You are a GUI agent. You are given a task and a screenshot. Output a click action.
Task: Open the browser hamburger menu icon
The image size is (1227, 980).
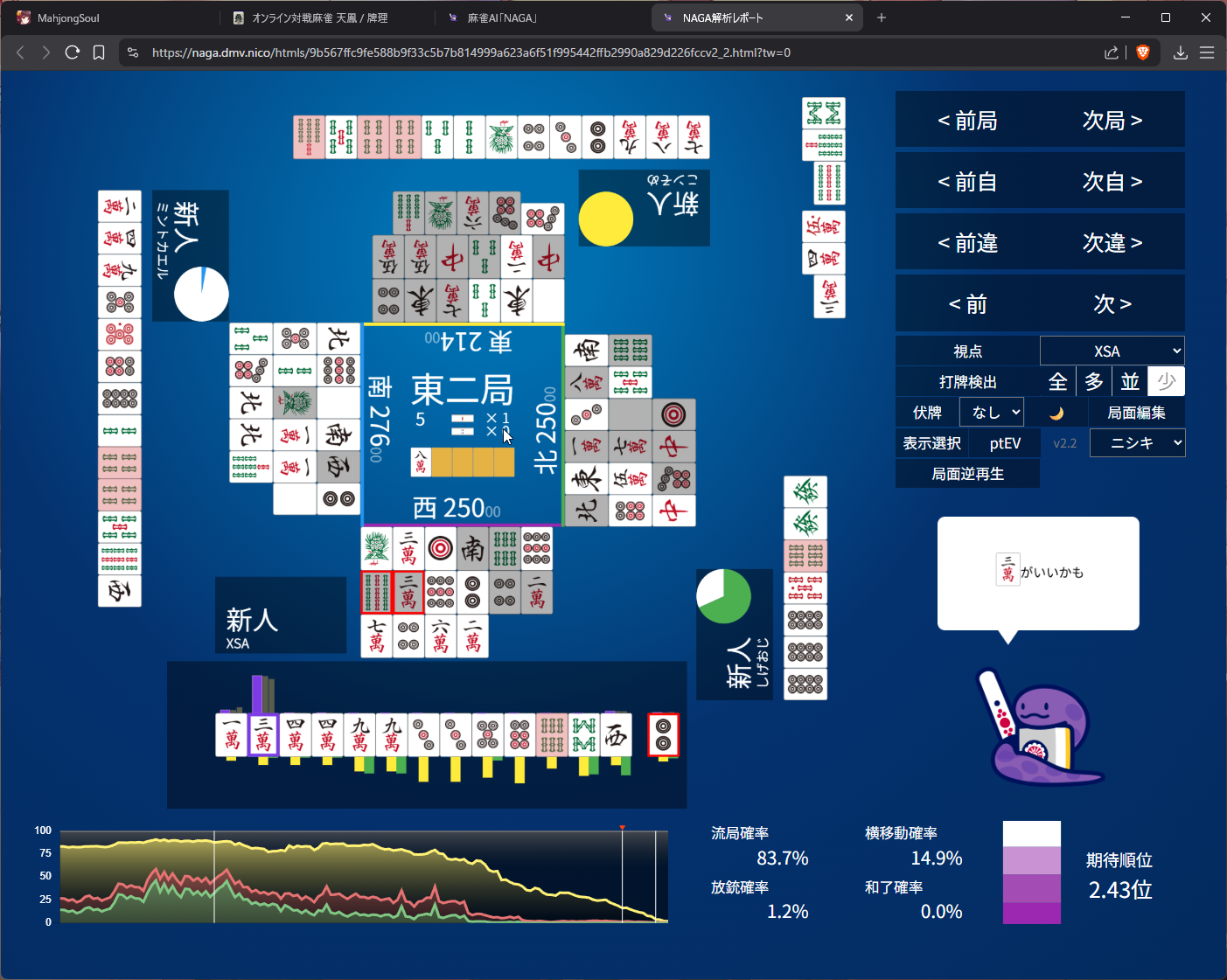1207,52
